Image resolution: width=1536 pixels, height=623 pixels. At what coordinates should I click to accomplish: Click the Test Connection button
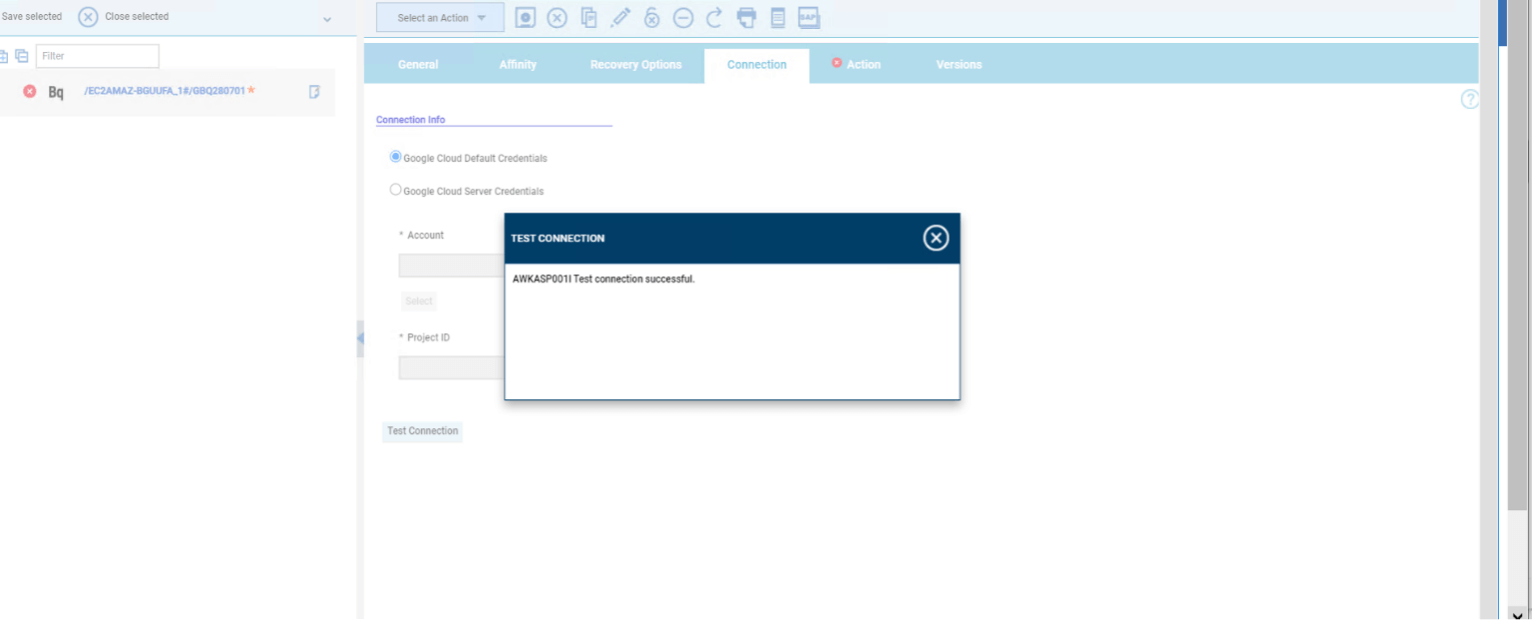tap(422, 431)
